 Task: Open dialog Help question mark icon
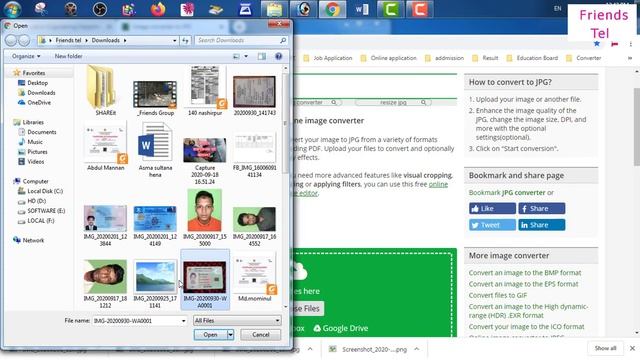point(278,56)
